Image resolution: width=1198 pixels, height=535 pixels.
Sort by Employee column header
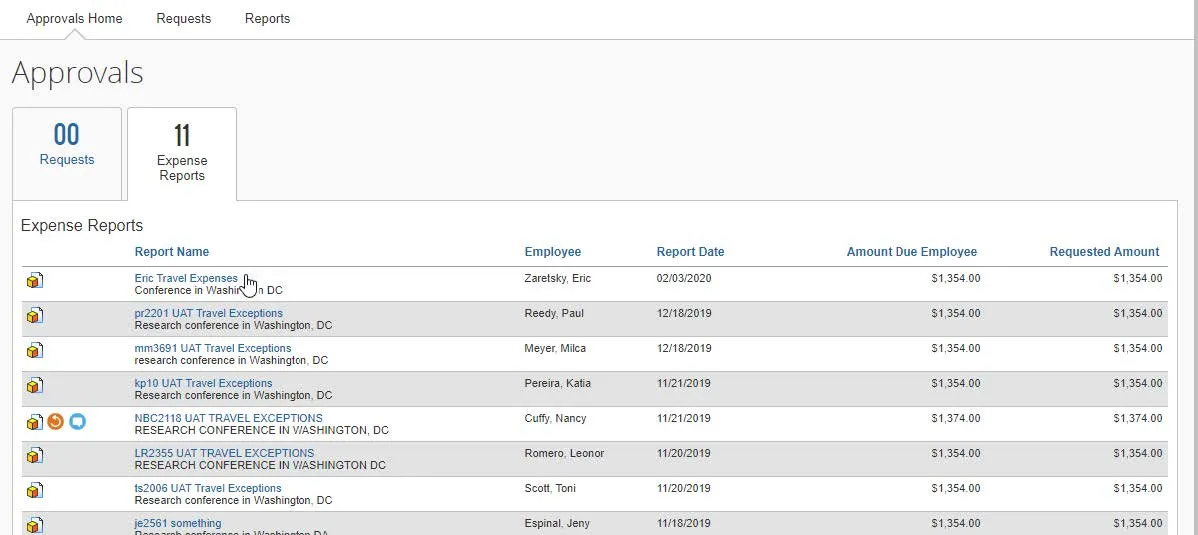tap(553, 252)
